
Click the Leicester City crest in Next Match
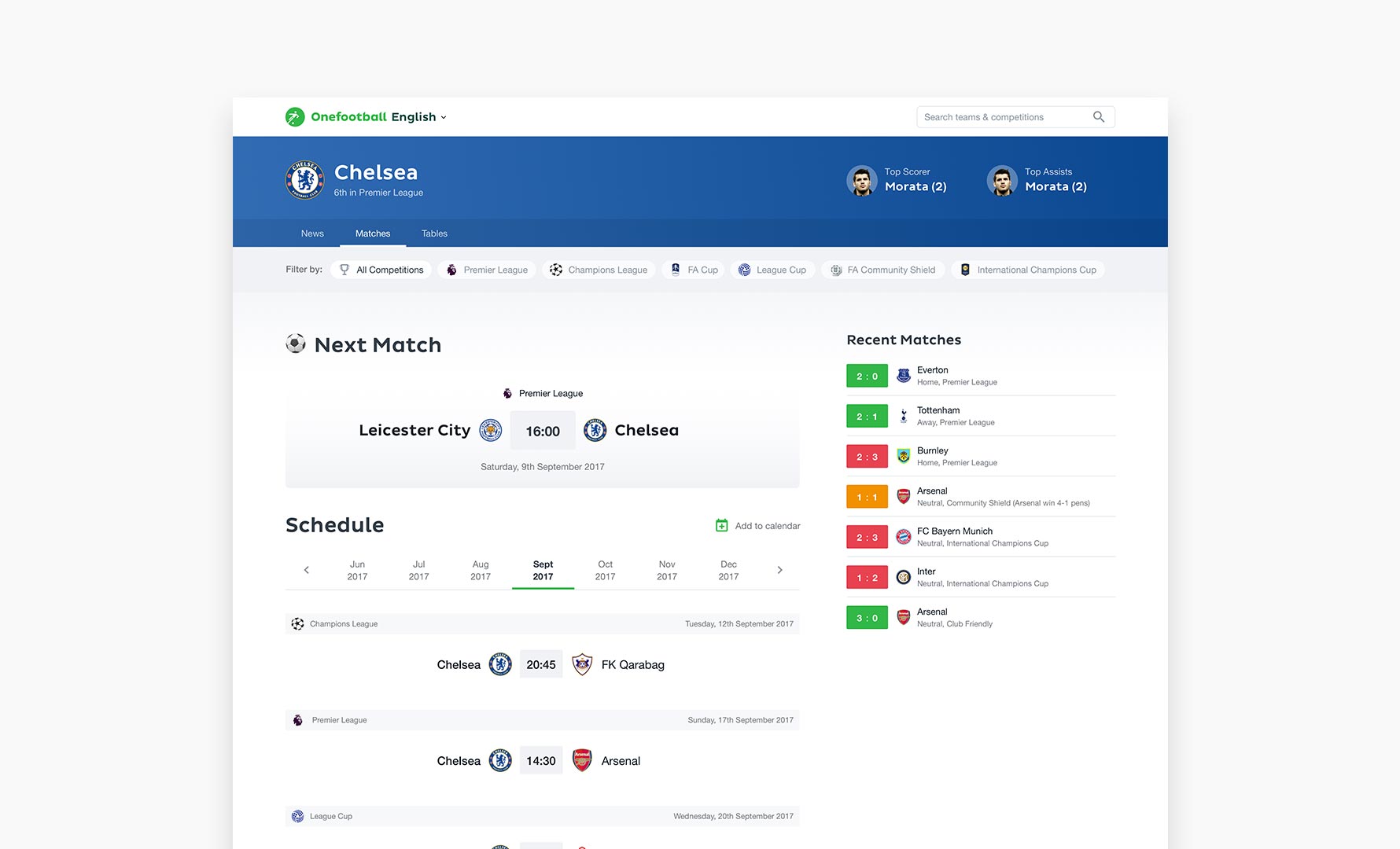[x=491, y=430]
